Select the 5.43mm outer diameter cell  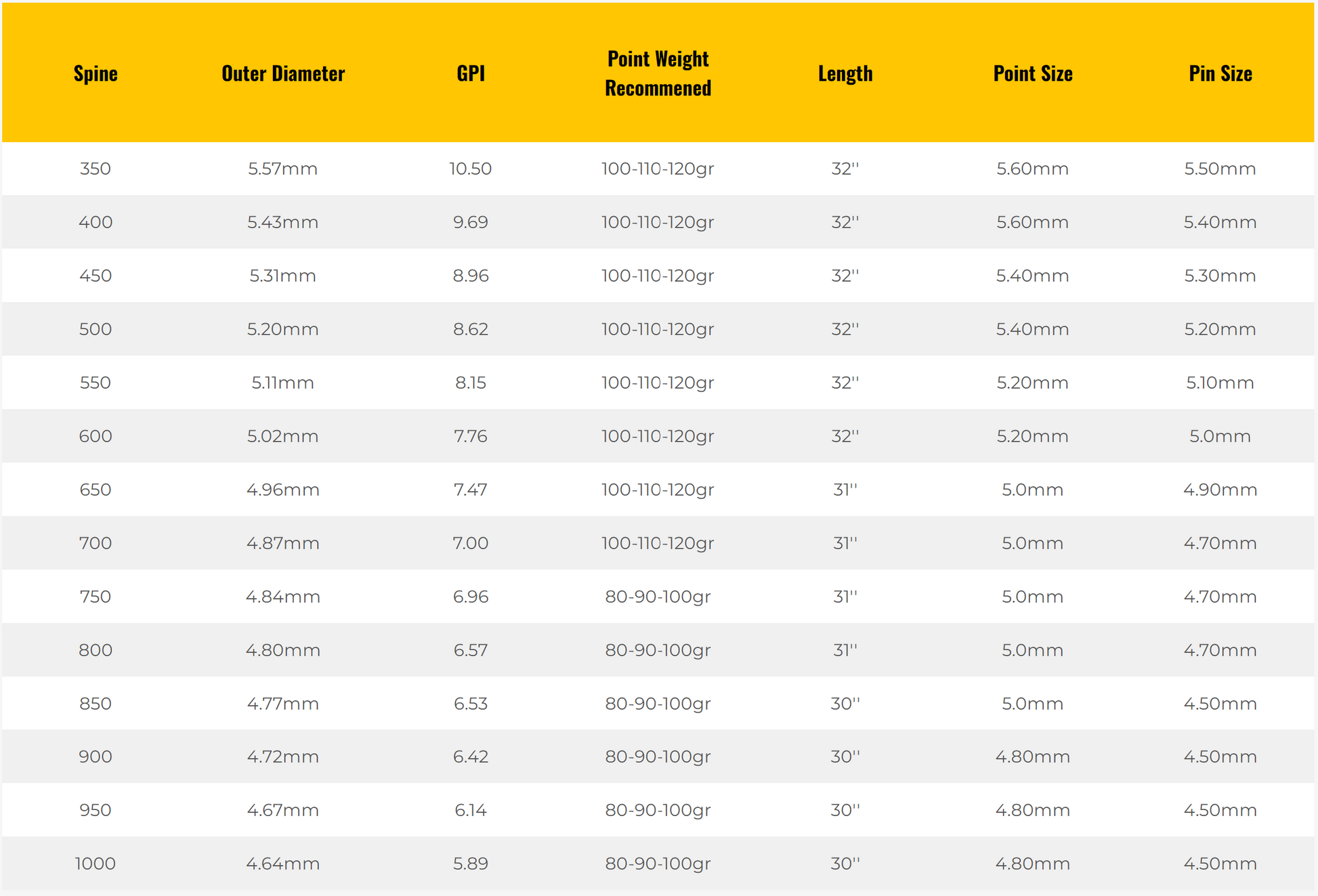tap(283, 222)
